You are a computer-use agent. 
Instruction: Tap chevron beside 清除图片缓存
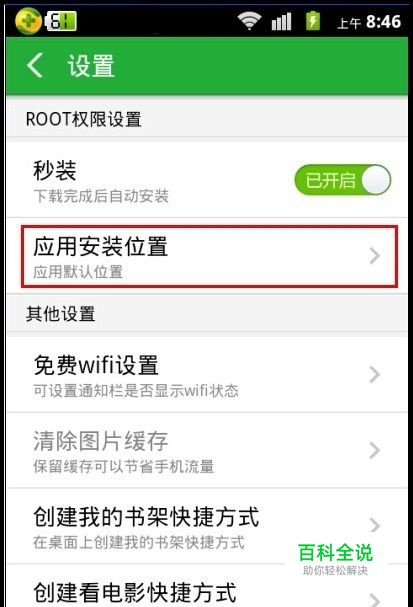point(374,450)
